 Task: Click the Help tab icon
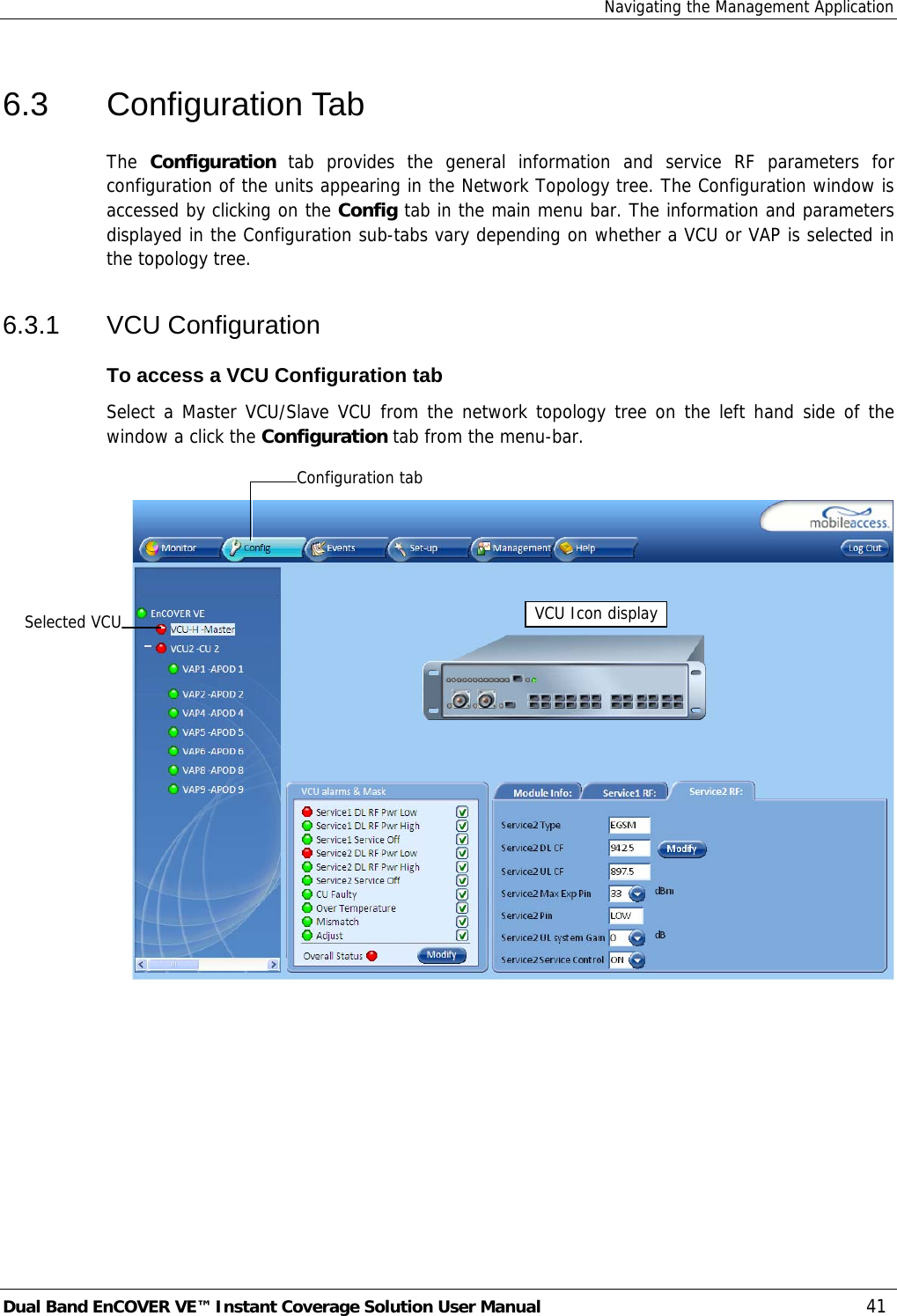[566, 548]
